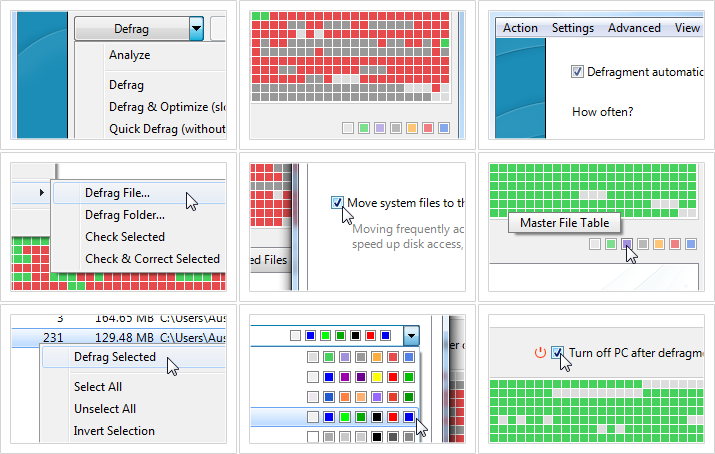Select Defrag File... in the context menu
Image resolution: width=715 pixels, height=454 pixels.
tap(117, 193)
